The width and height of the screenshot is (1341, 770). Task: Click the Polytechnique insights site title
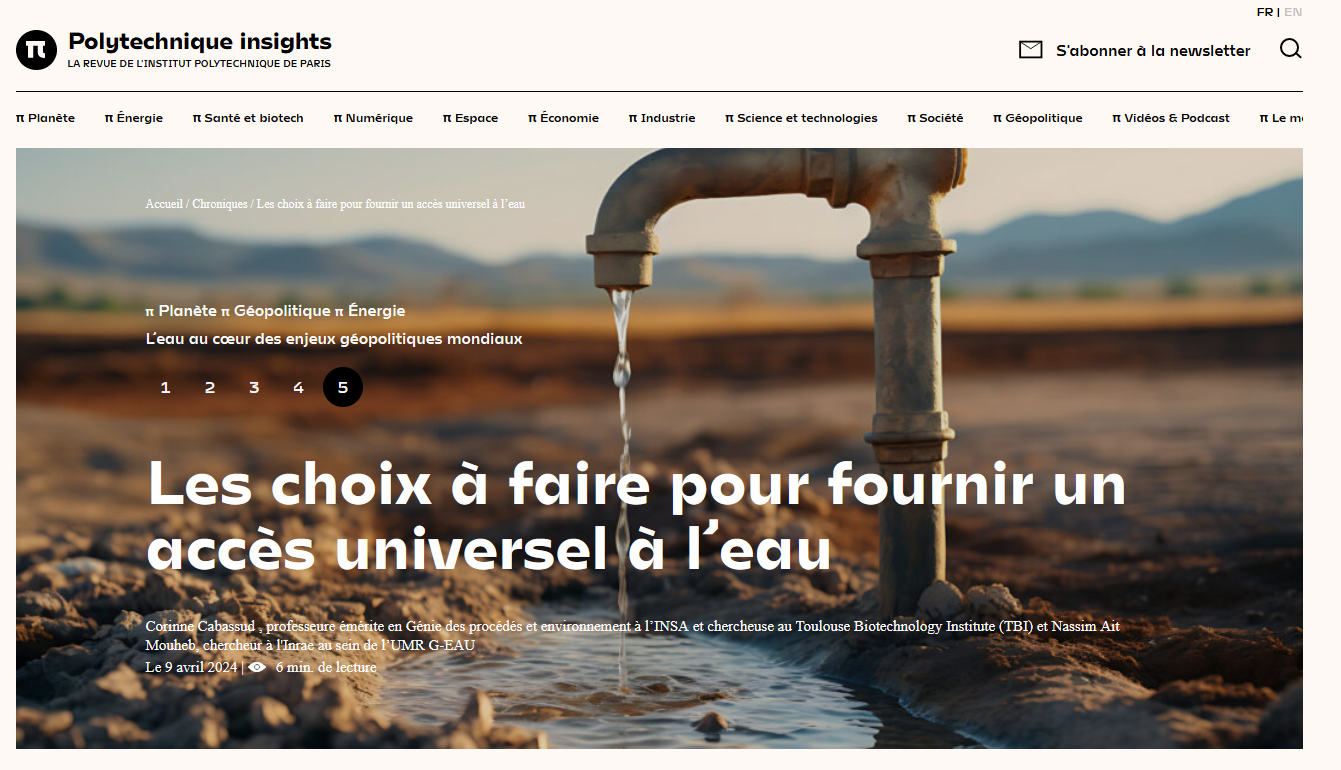(200, 41)
